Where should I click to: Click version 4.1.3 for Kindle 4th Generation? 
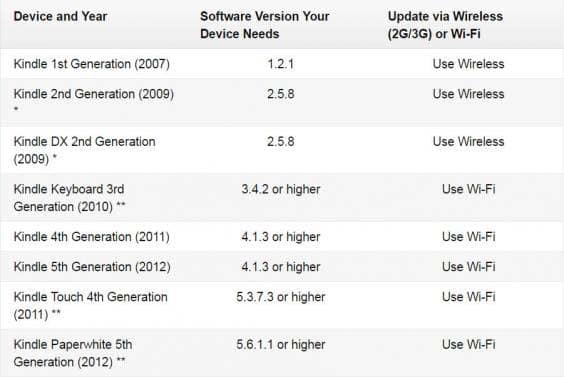(x=281, y=237)
